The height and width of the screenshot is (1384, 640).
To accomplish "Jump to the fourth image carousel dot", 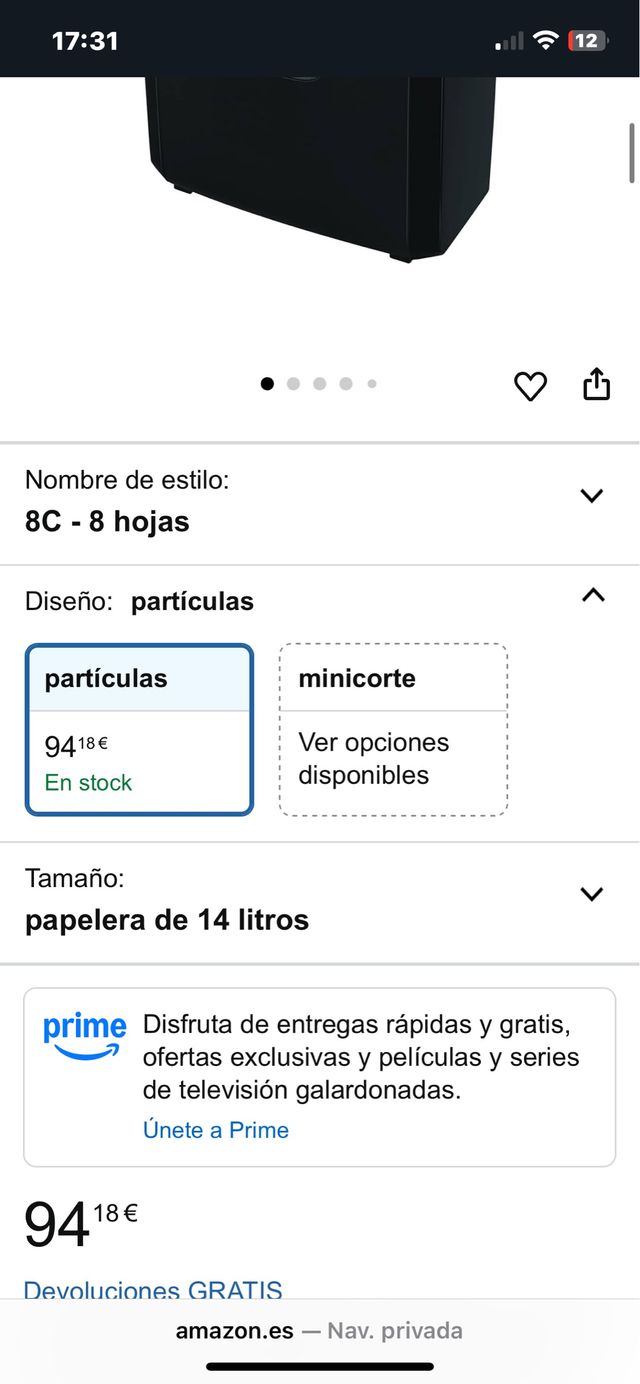I will click(x=345, y=383).
